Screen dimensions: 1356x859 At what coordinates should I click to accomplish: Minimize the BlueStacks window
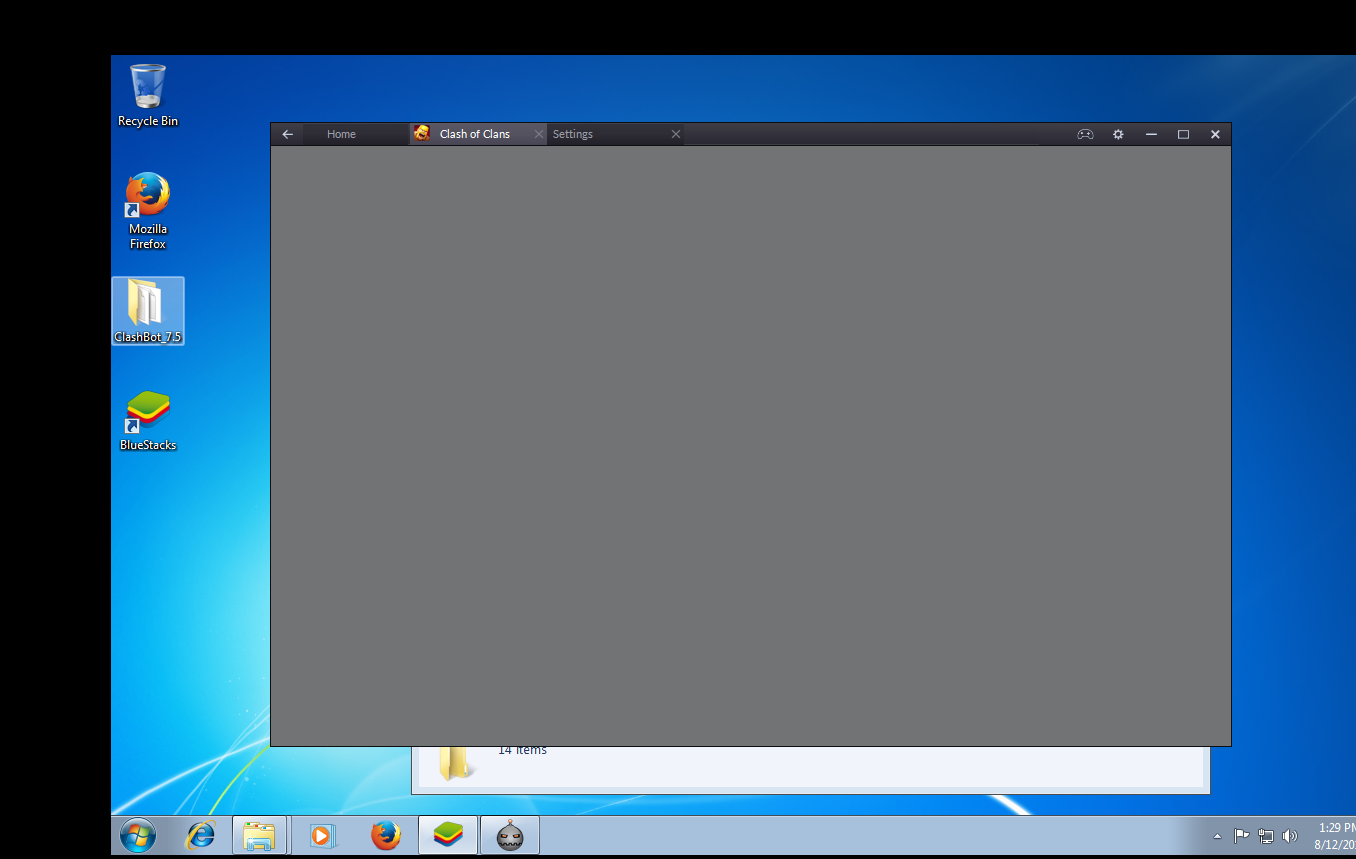point(1151,134)
